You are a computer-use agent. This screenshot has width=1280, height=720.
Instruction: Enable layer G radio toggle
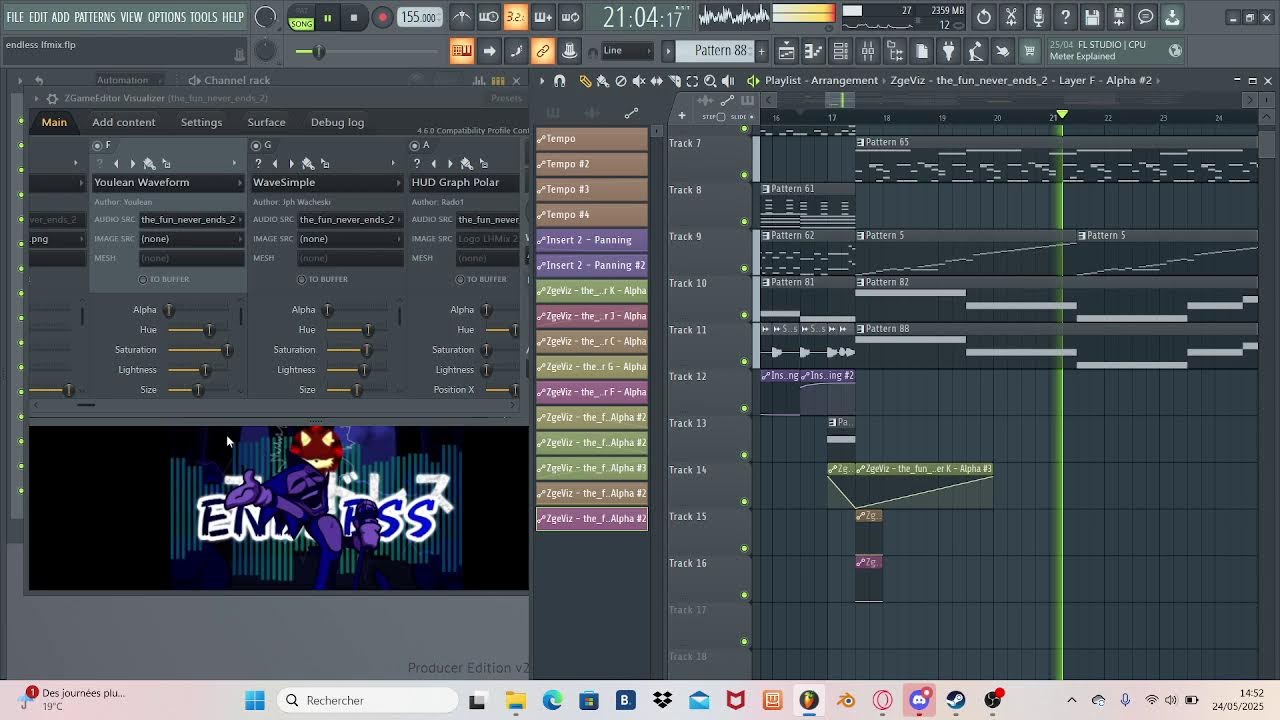click(x=256, y=145)
